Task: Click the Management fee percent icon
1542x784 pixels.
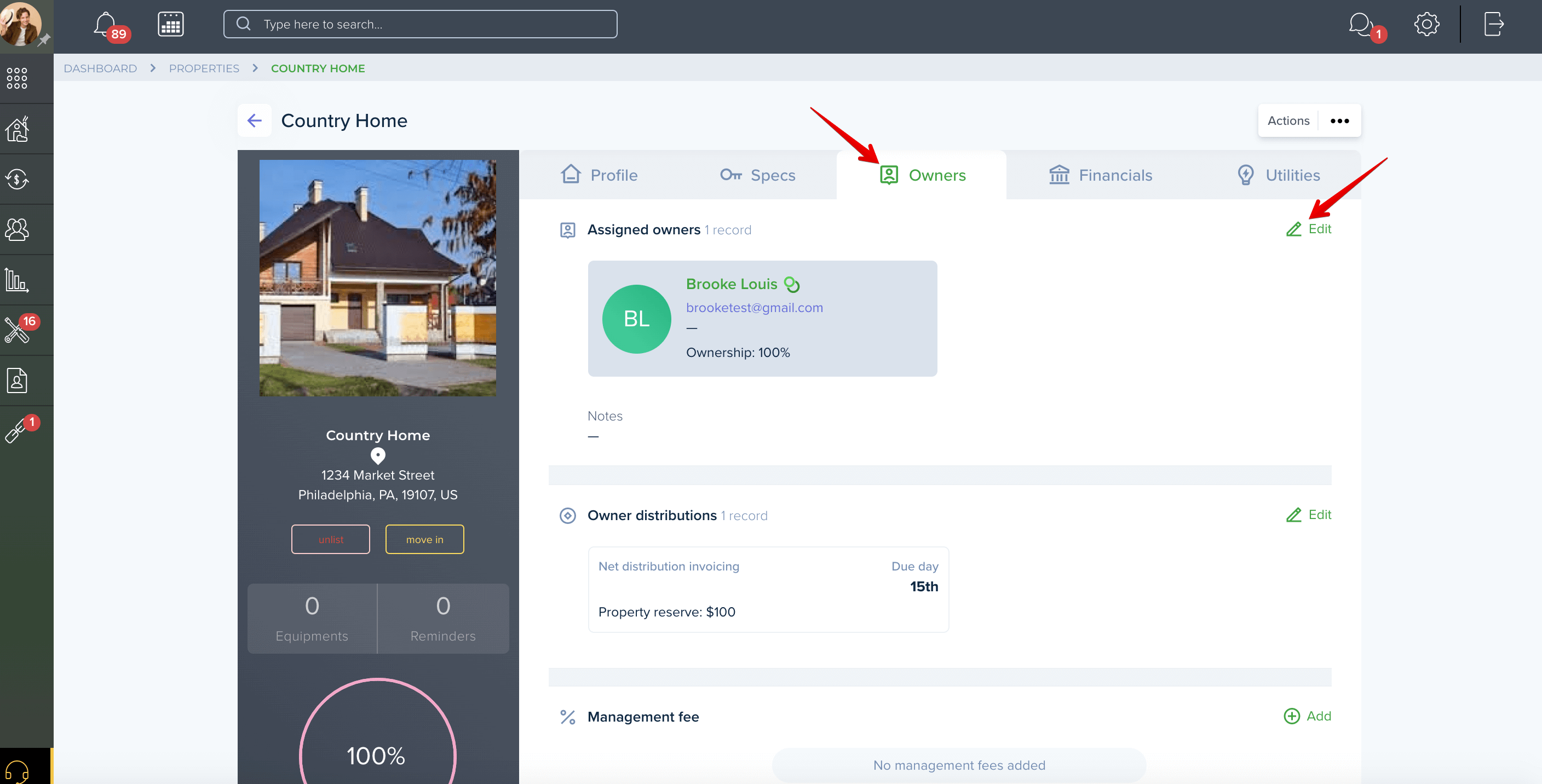Action: pyautogui.click(x=567, y=716)
